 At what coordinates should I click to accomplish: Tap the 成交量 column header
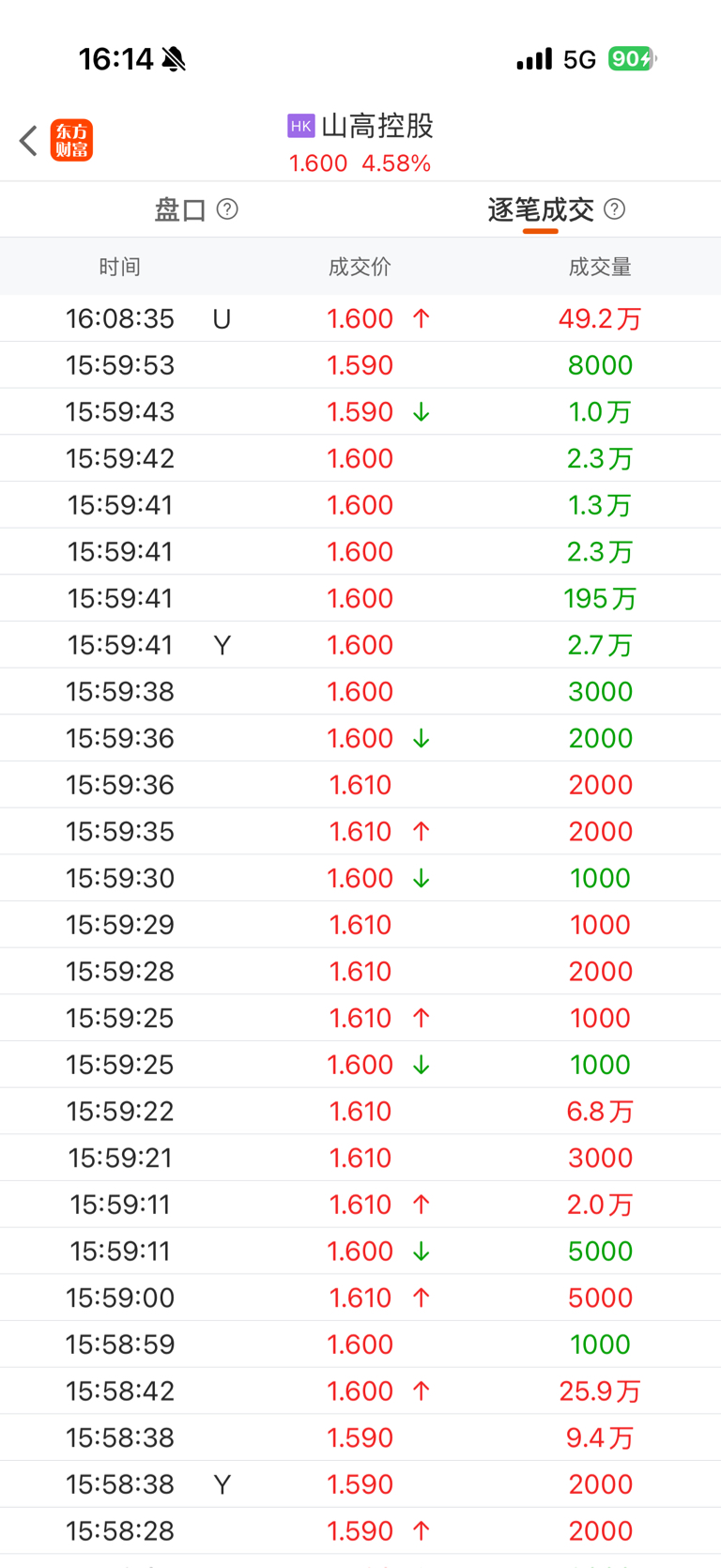click(x=600, y=267)
